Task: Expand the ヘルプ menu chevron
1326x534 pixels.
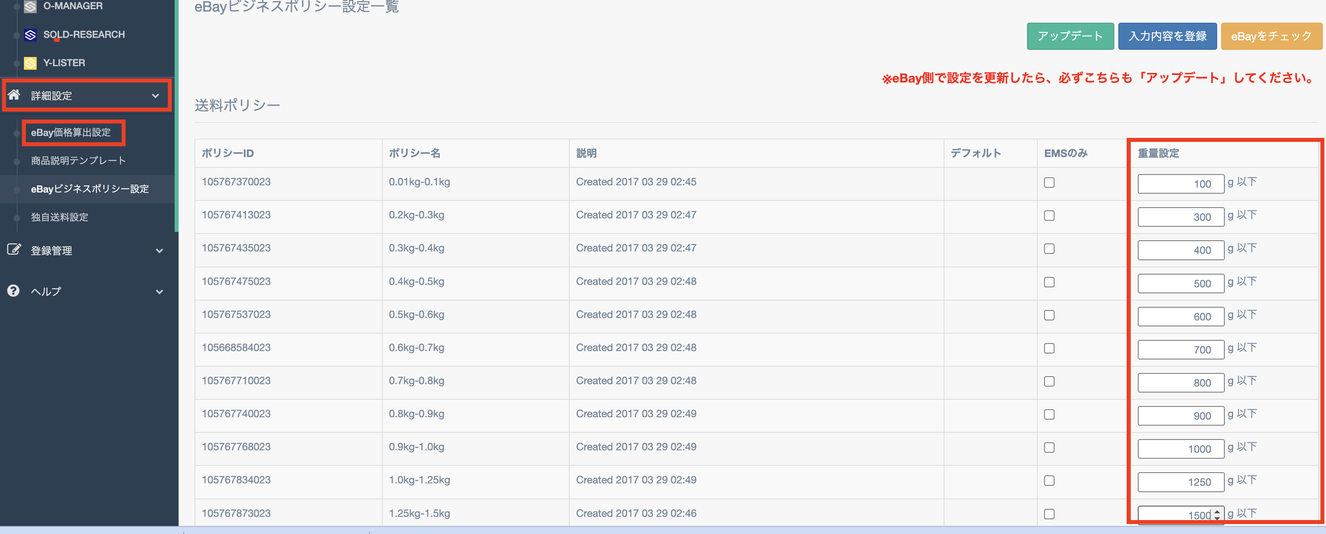Action: (x=159, y=292)
